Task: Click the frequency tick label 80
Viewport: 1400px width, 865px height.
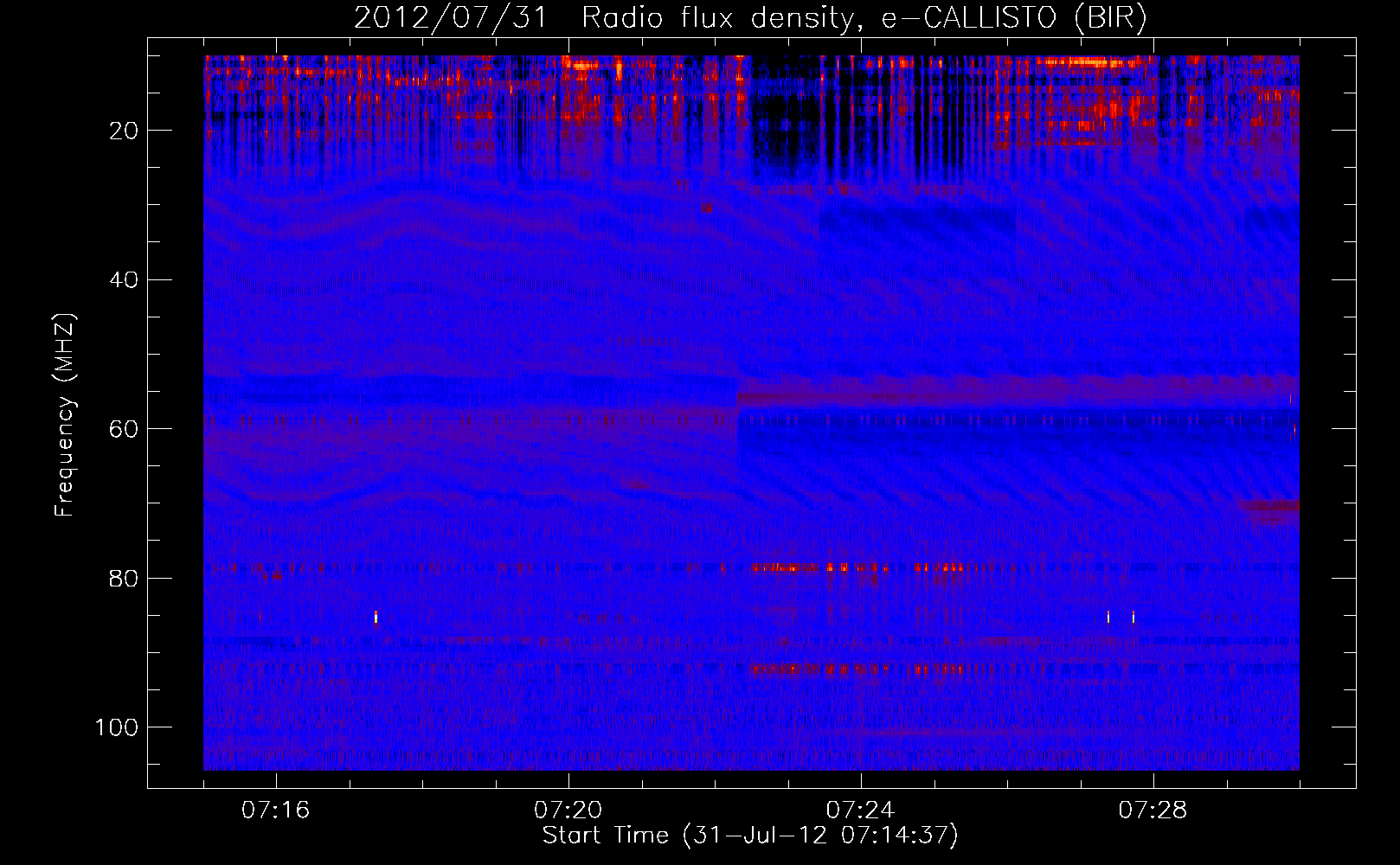Action: pos(124,578)
